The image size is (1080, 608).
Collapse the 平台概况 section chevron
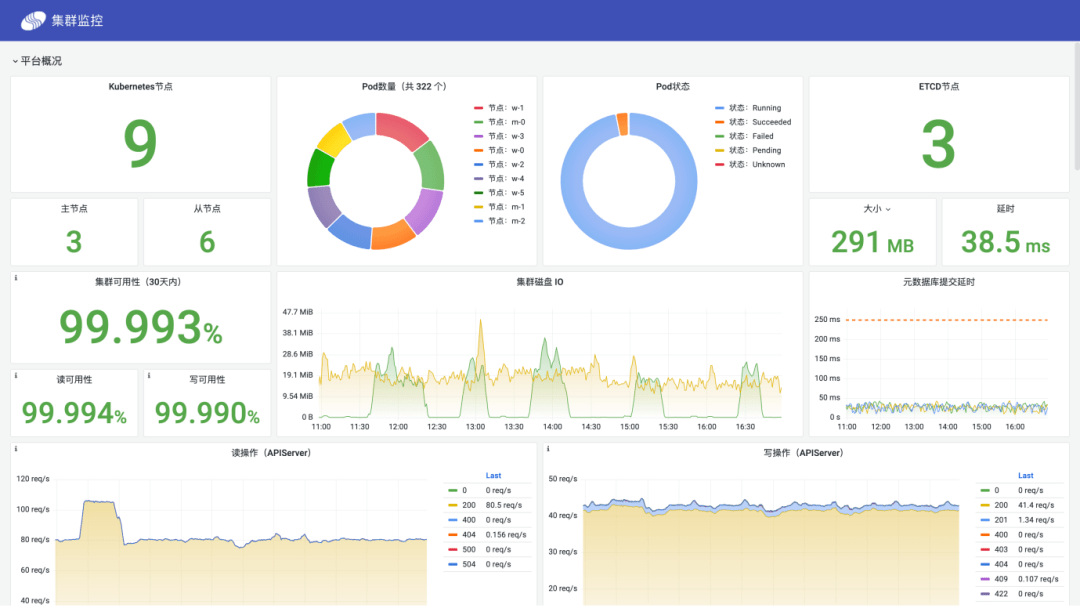click(x=15, y=61)
